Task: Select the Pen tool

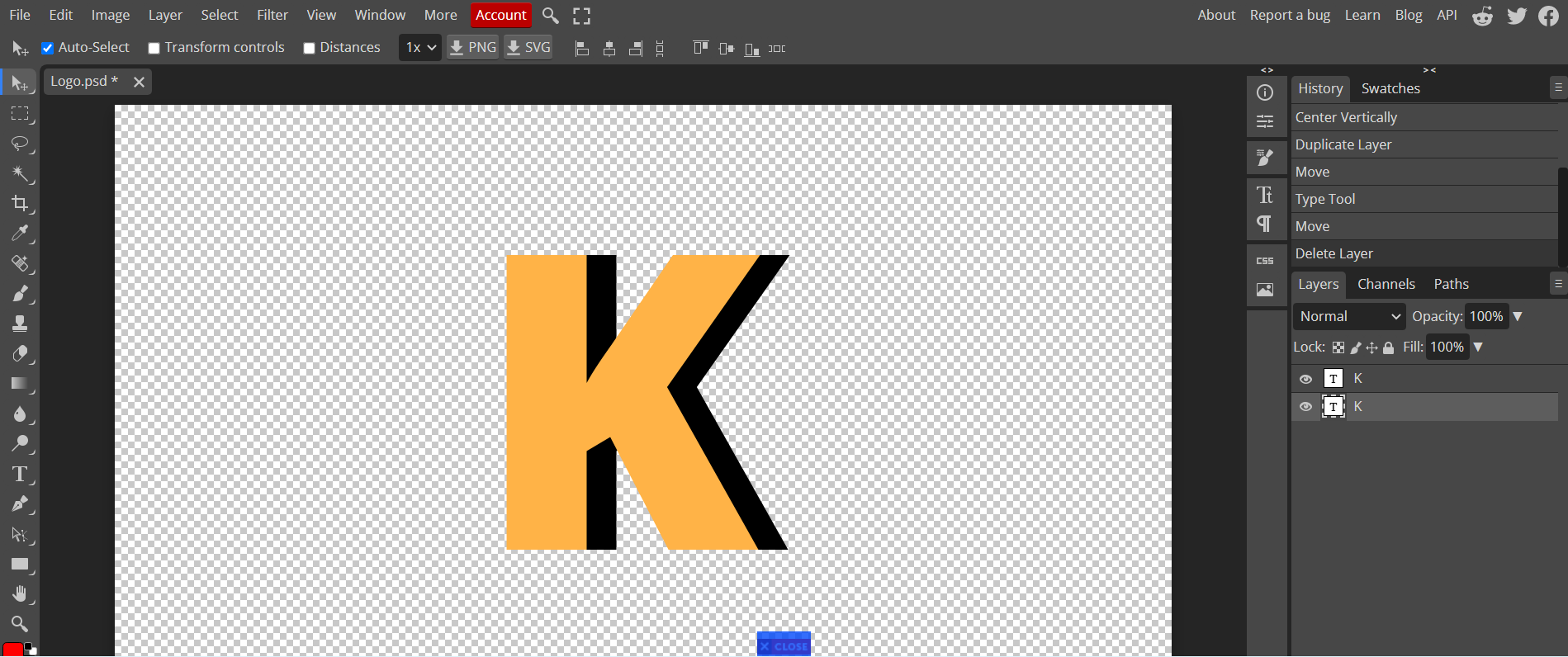Action: (x=20, y=504)
